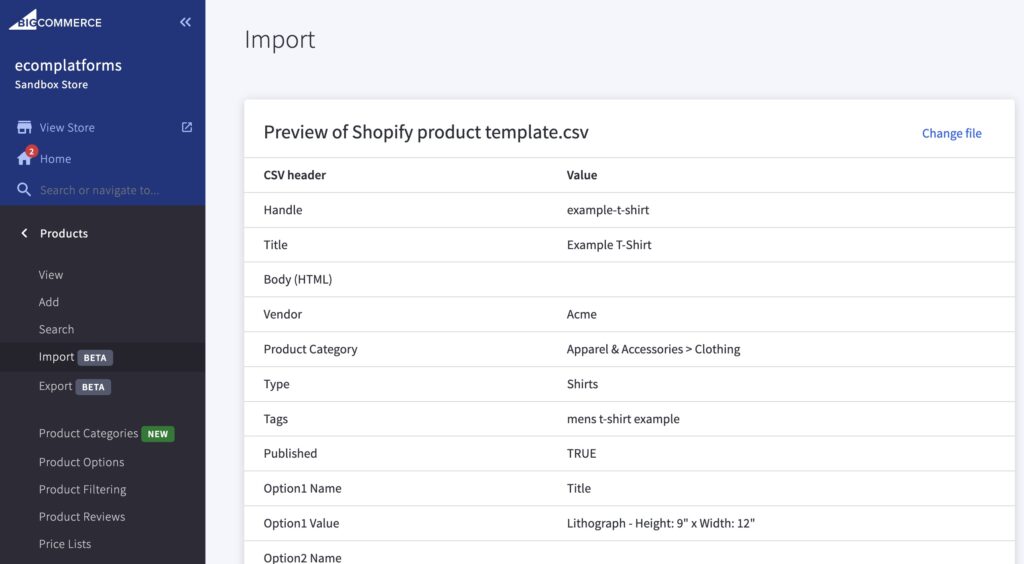Screen dimensions: 1024x564
Task: Collapse sidebar with double chevron icon
Action: tap(185, 22)
